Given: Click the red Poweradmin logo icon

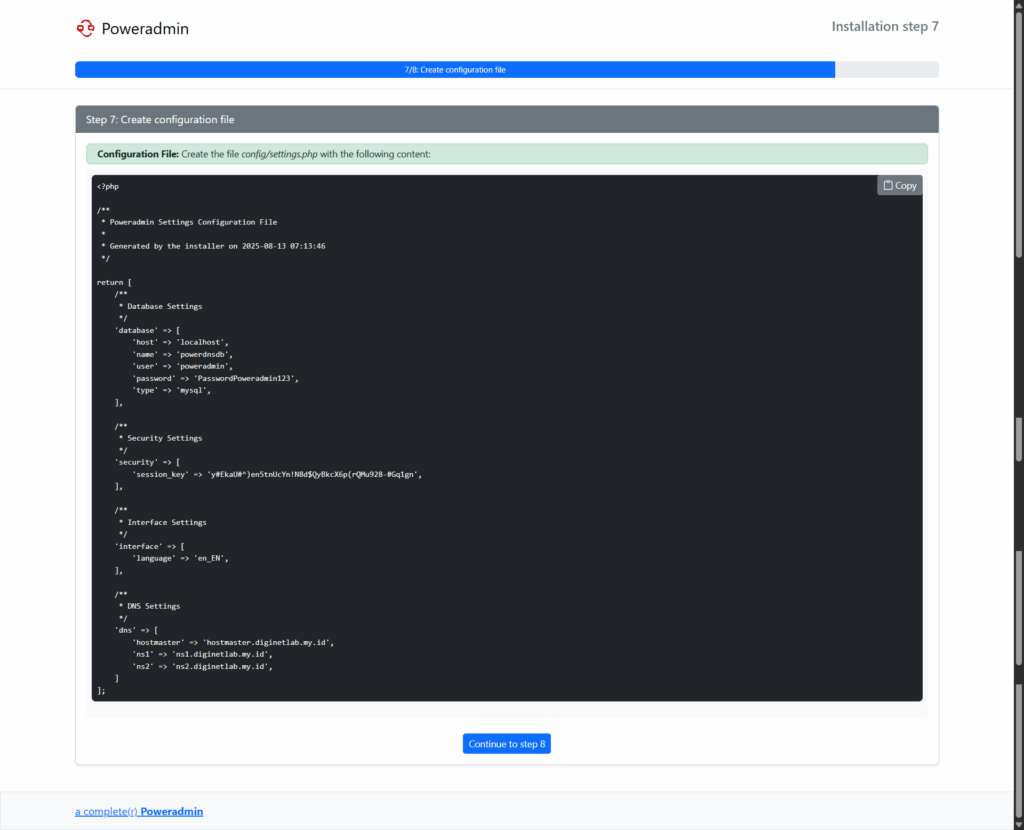Looking at the screenshot, I should pos(86,28).
